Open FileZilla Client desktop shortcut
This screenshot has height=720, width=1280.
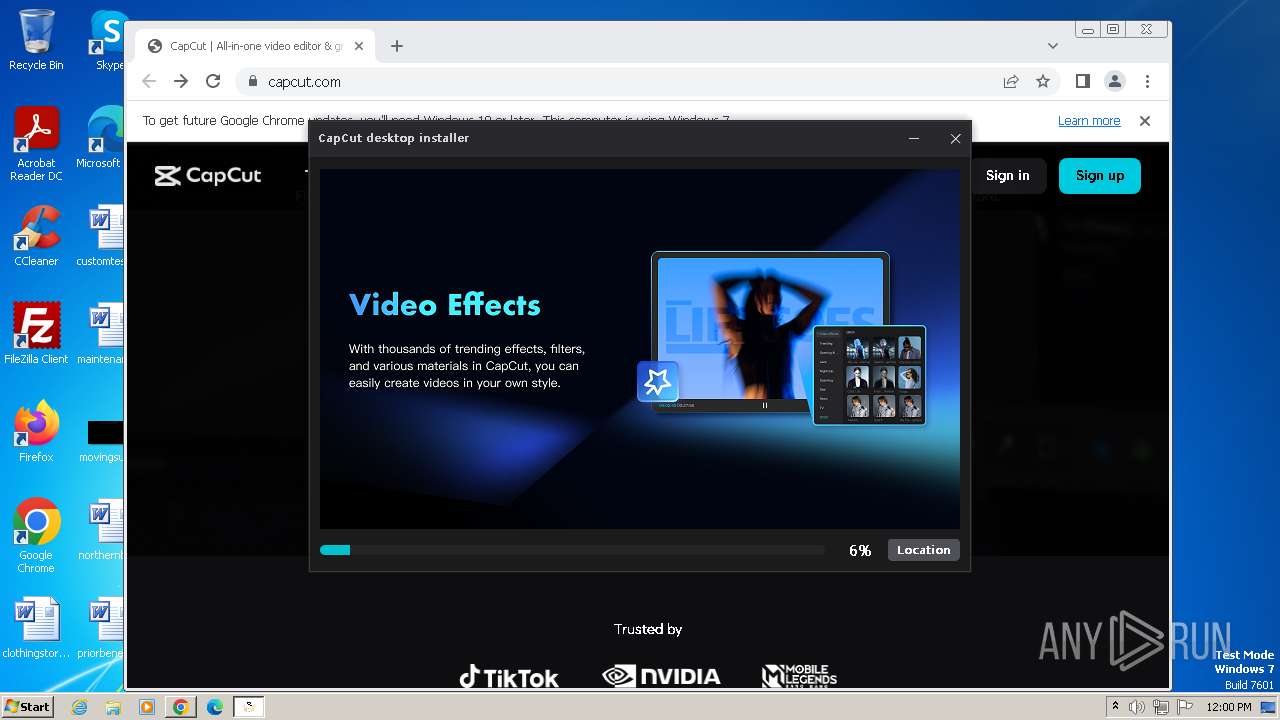(36, 333)
